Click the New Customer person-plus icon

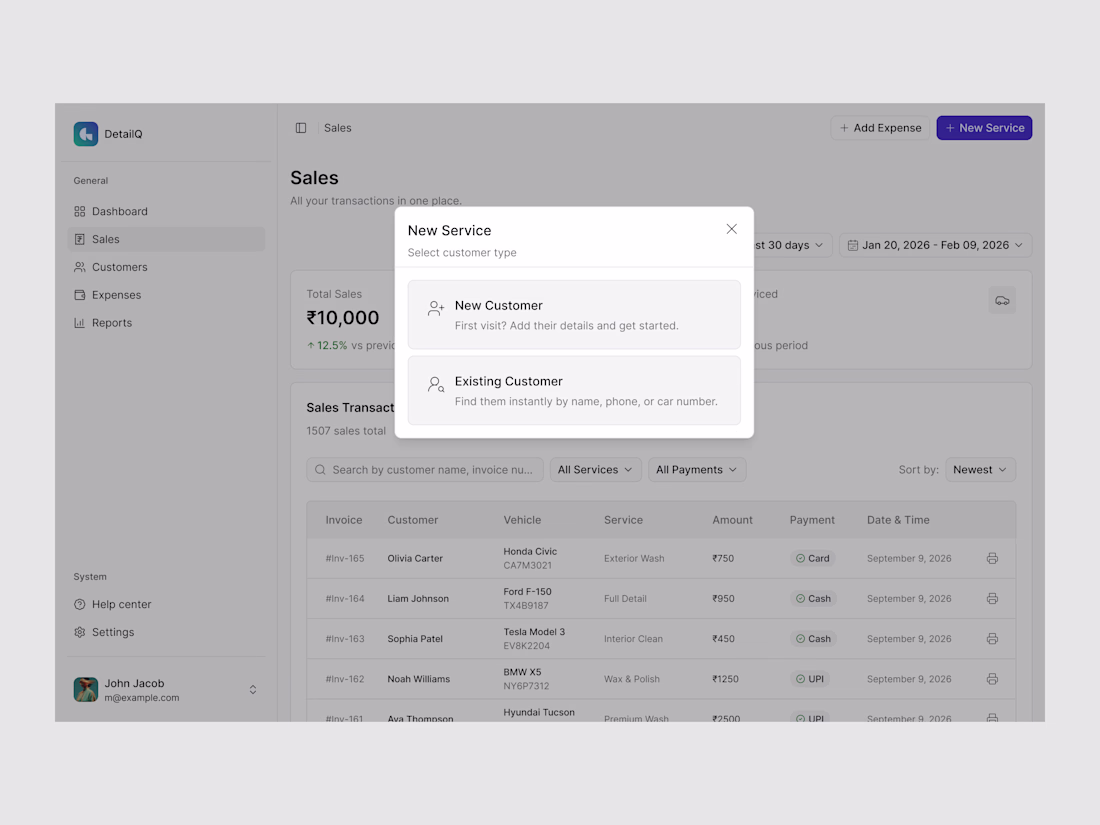(436, 308)
